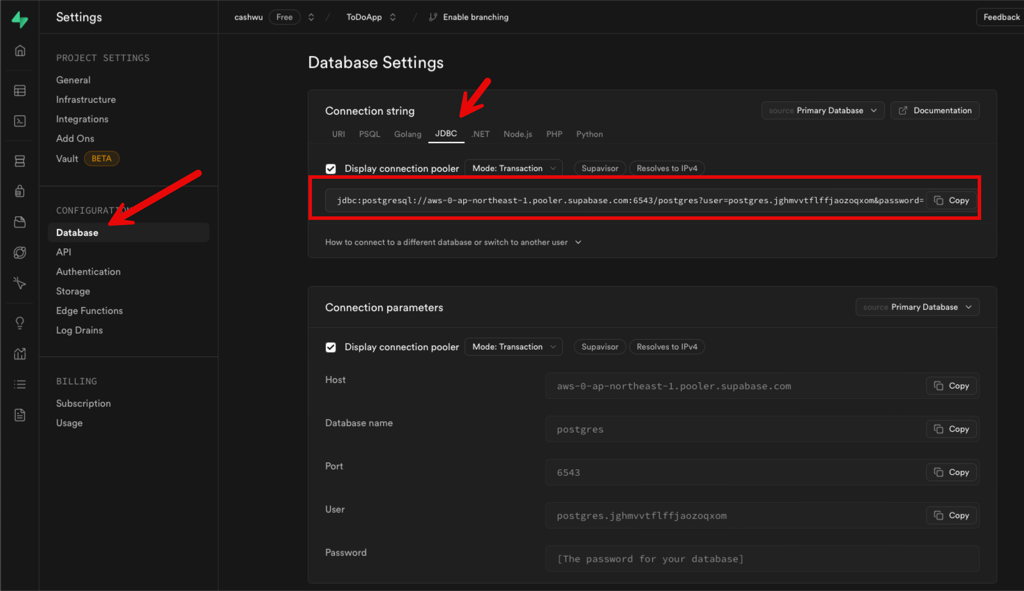This screenshot has width=1024, height=591.
Task: Open the Advisors lightbulb icon
Action: click(x=20, y=323)
